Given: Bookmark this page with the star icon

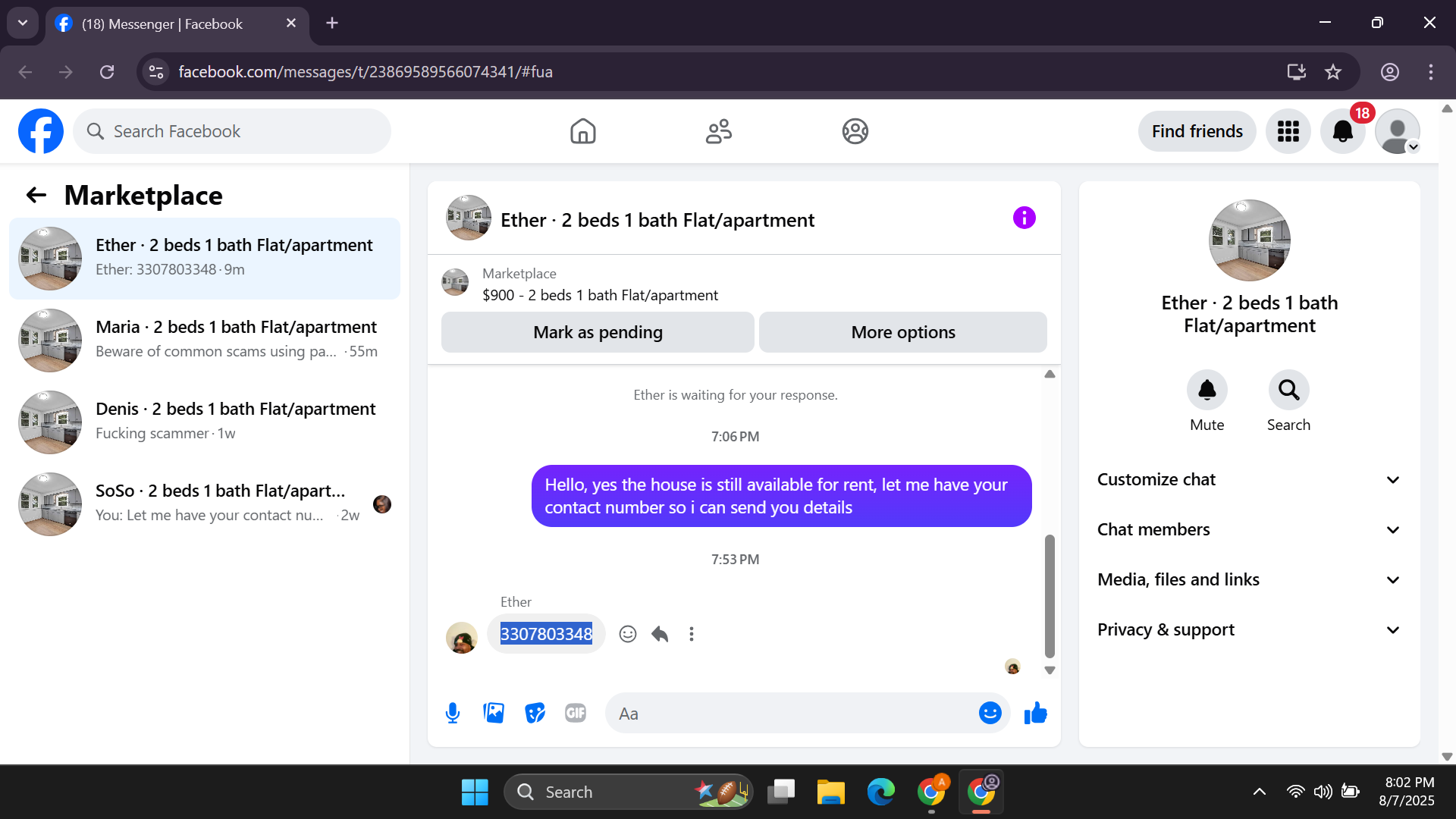Looking at the screenshot, I should coord(1333,72).
